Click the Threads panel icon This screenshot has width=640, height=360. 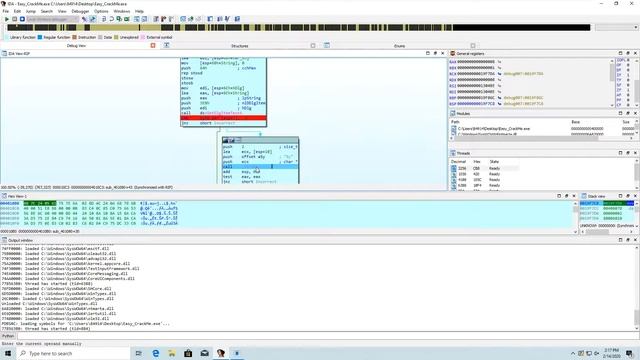[452, 153]
